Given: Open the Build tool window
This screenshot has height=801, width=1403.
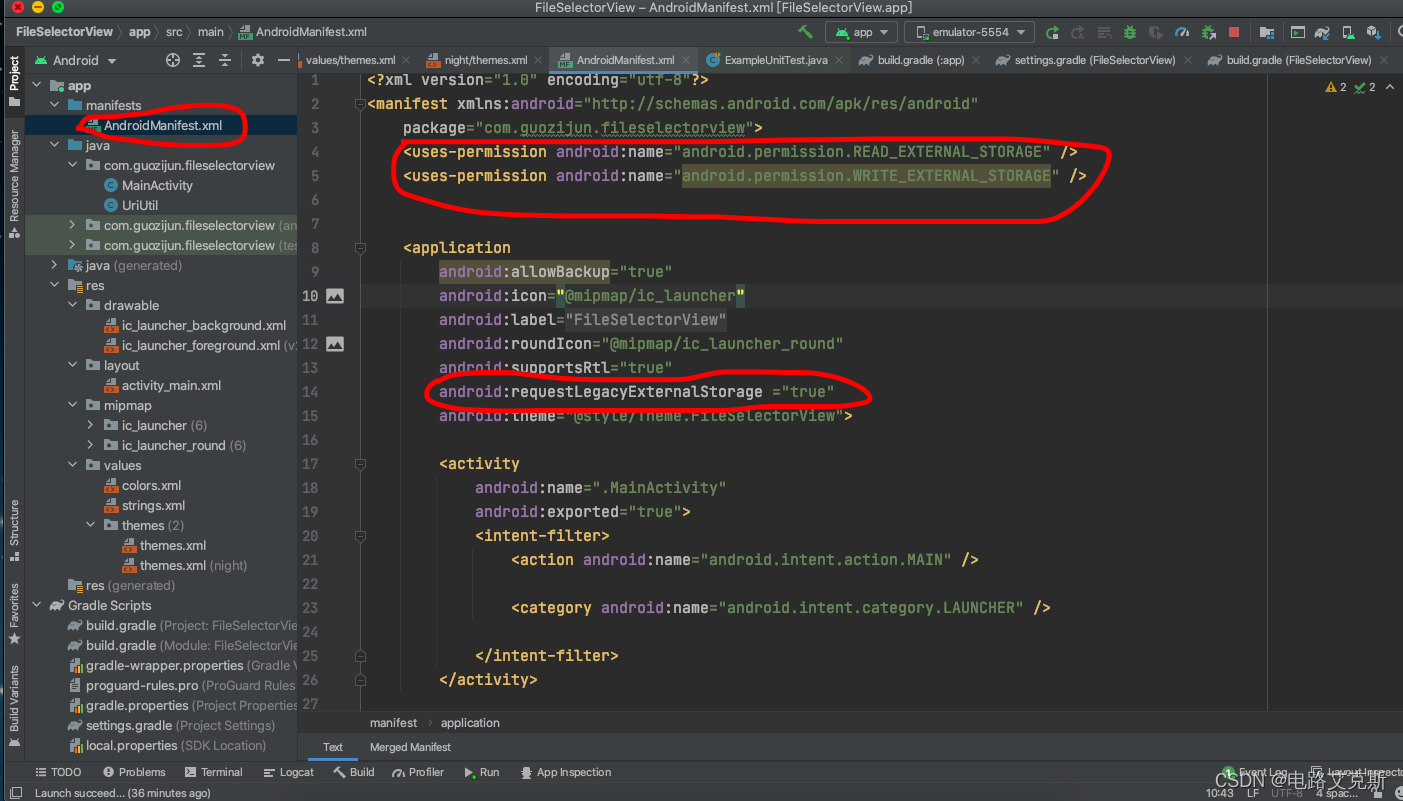Looking at the screenshot, I should click(x=354, y=772).
